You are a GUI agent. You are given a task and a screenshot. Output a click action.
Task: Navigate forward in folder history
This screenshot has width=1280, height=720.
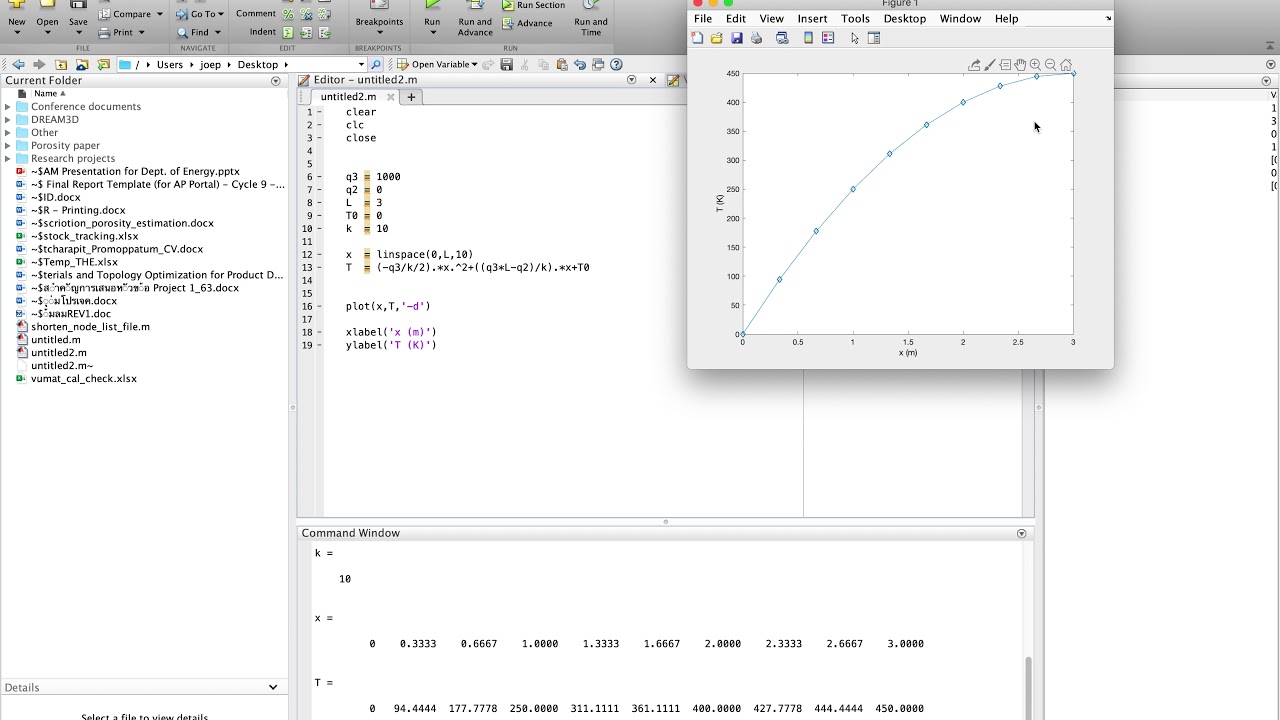[x=39, y=65]
